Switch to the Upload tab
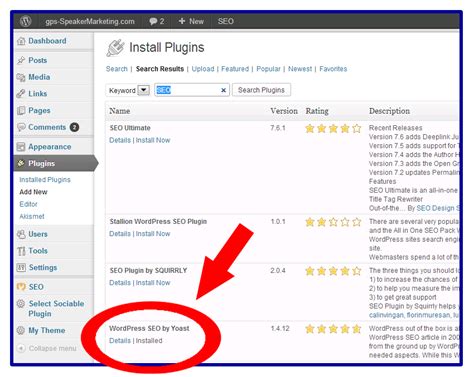 203,69
